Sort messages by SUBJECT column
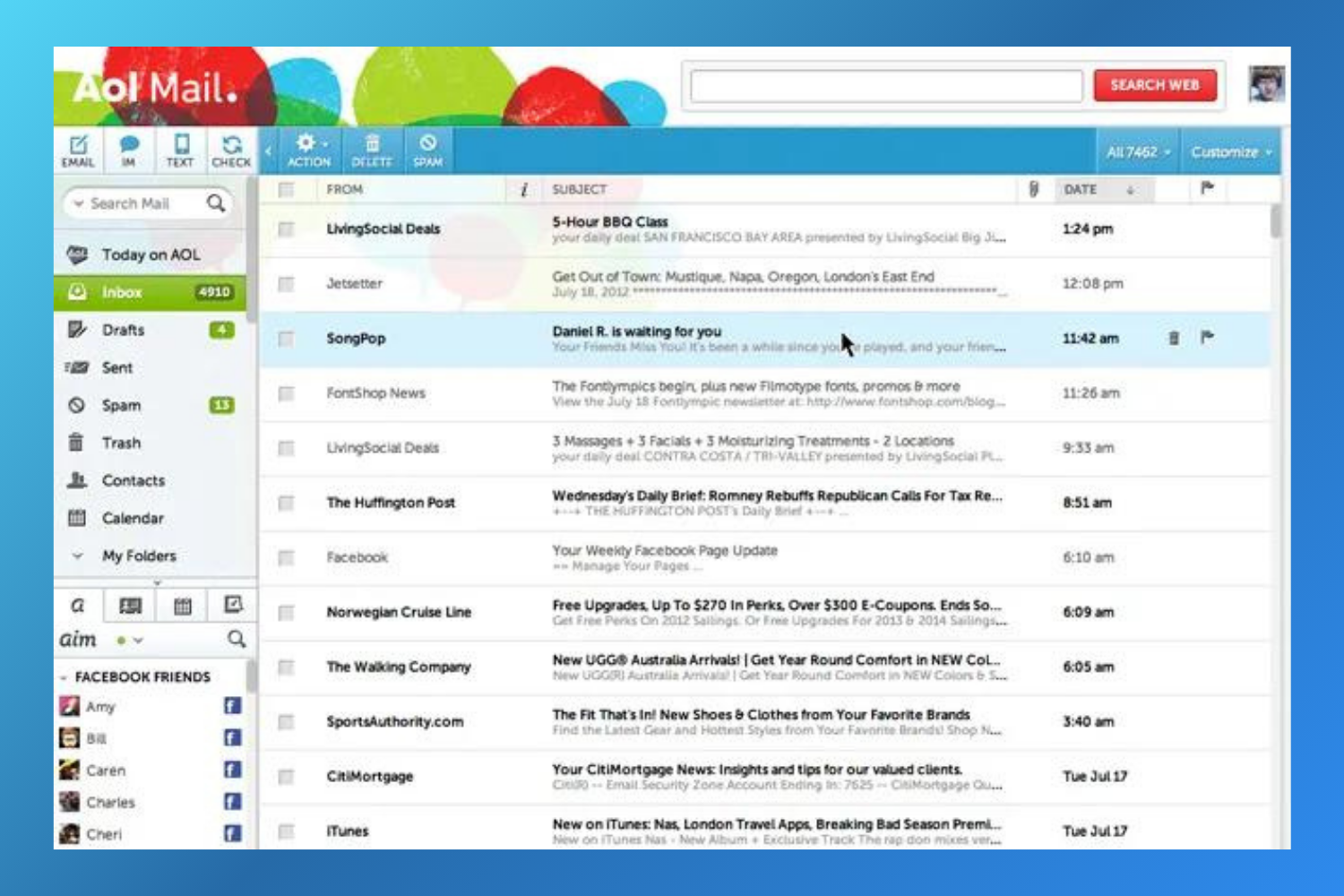 pos(579,189)
